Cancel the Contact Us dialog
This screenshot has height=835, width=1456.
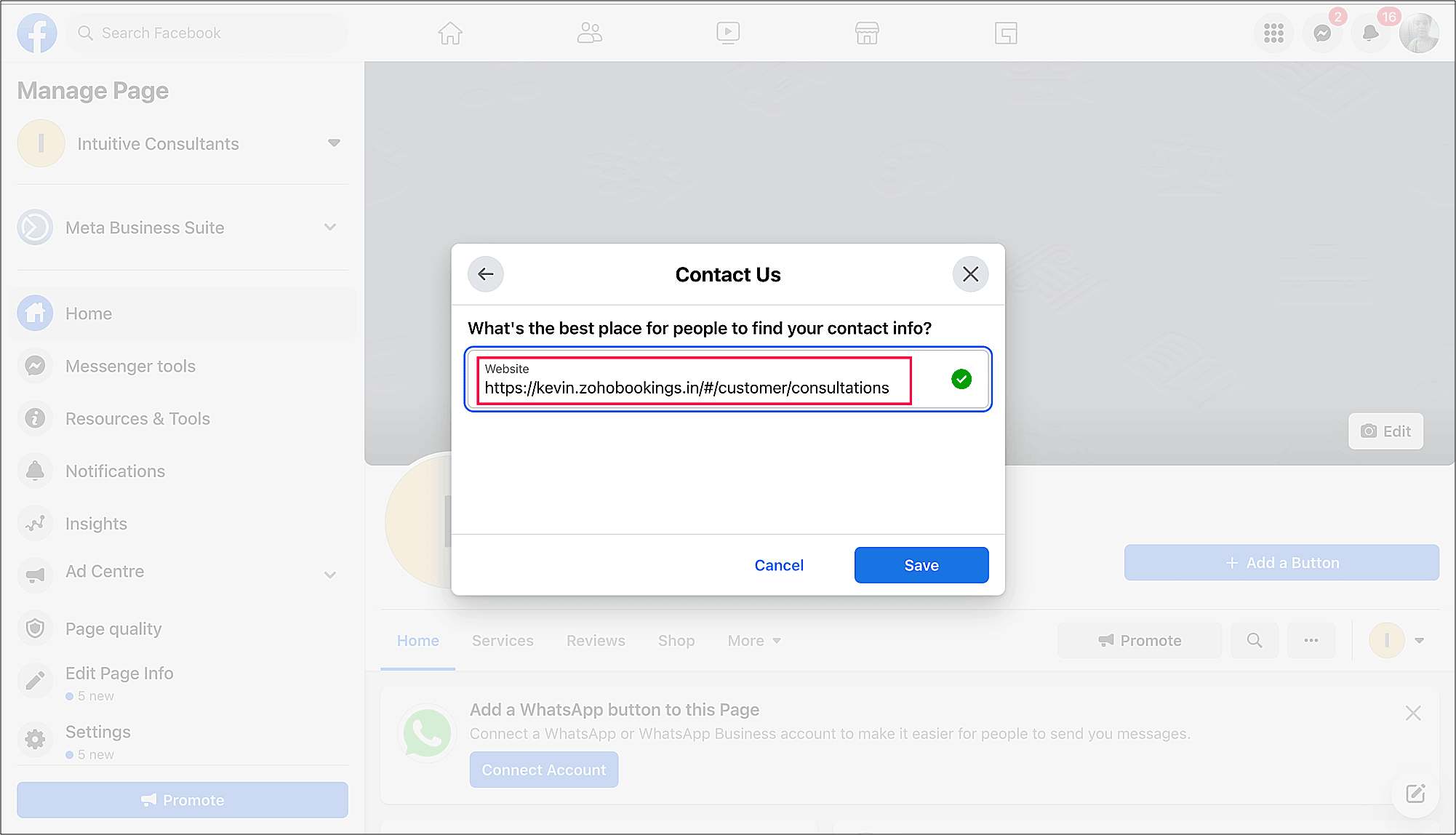(x=779, y=565)
